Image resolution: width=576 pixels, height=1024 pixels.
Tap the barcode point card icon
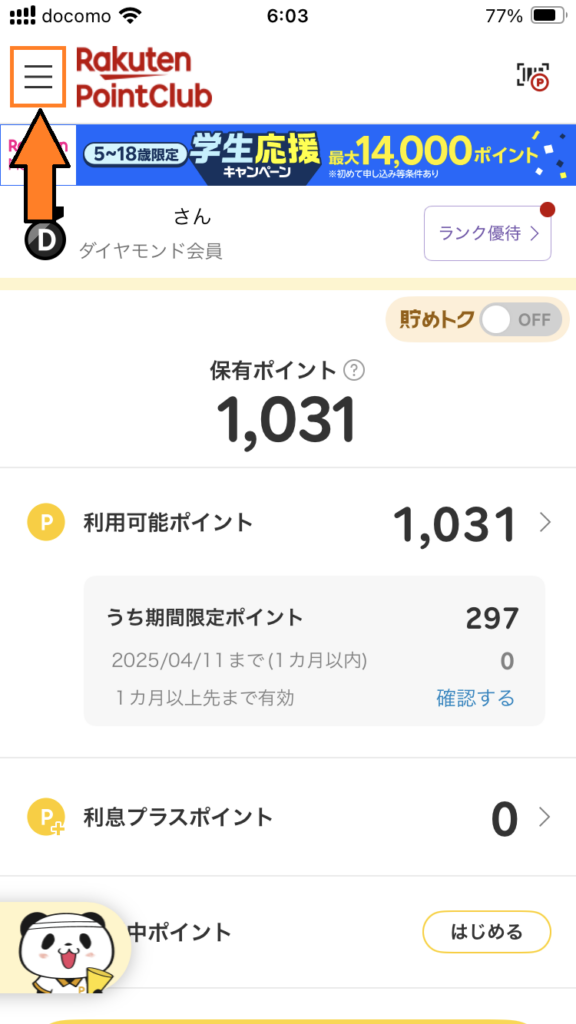pos(533,76)
